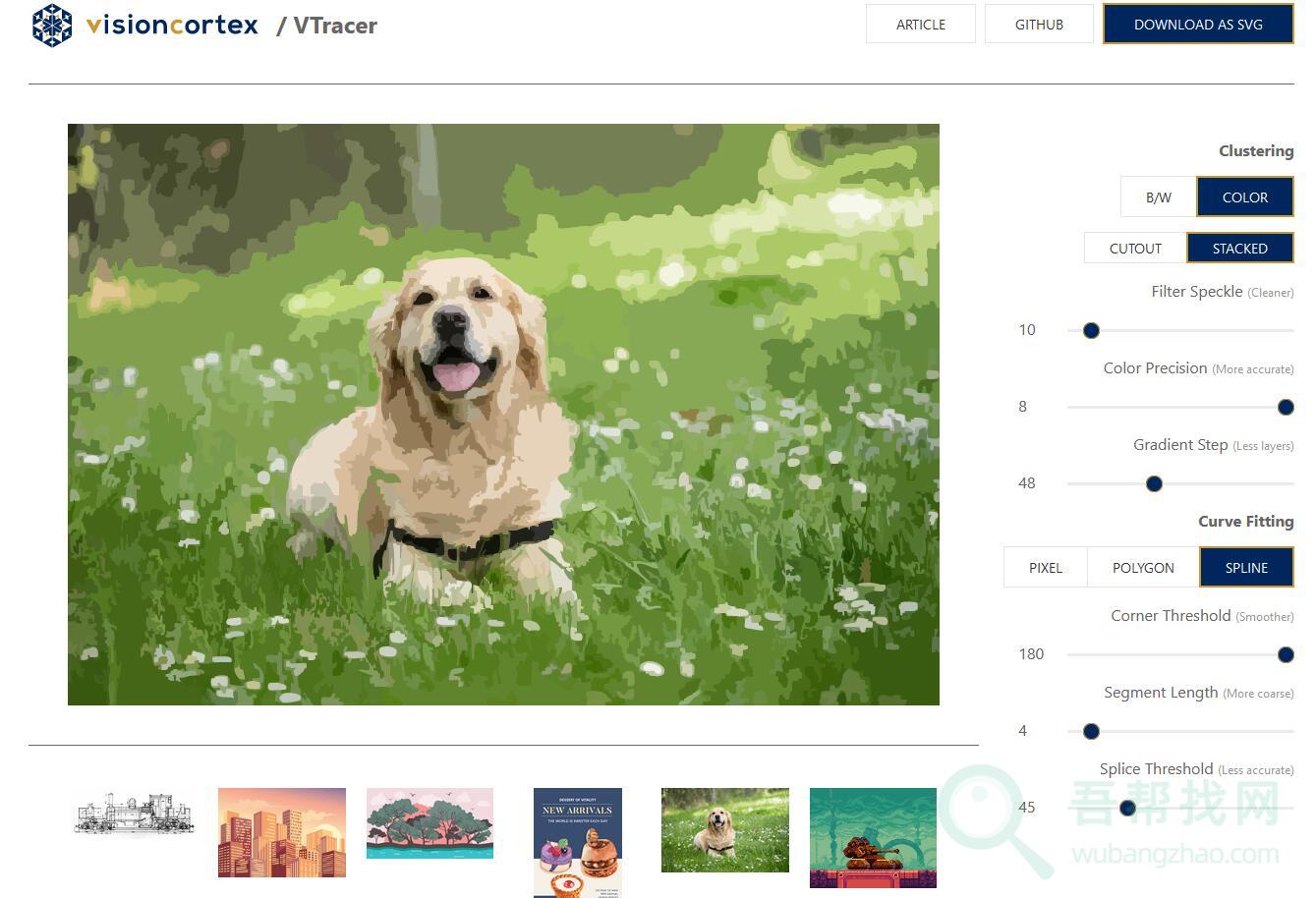Choose SPLINE curve fitting

click(x=1246, y=568)
